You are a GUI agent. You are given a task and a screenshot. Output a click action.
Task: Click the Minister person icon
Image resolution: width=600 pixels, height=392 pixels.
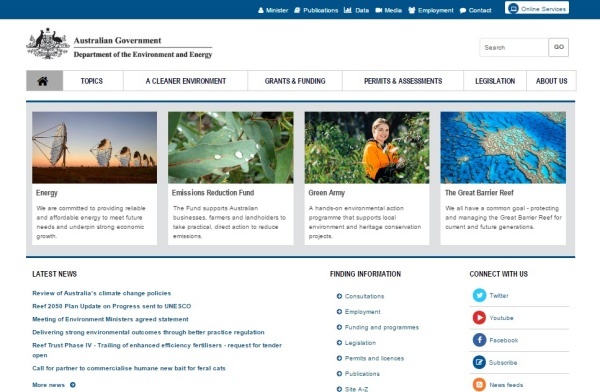(x=261, y=10)
